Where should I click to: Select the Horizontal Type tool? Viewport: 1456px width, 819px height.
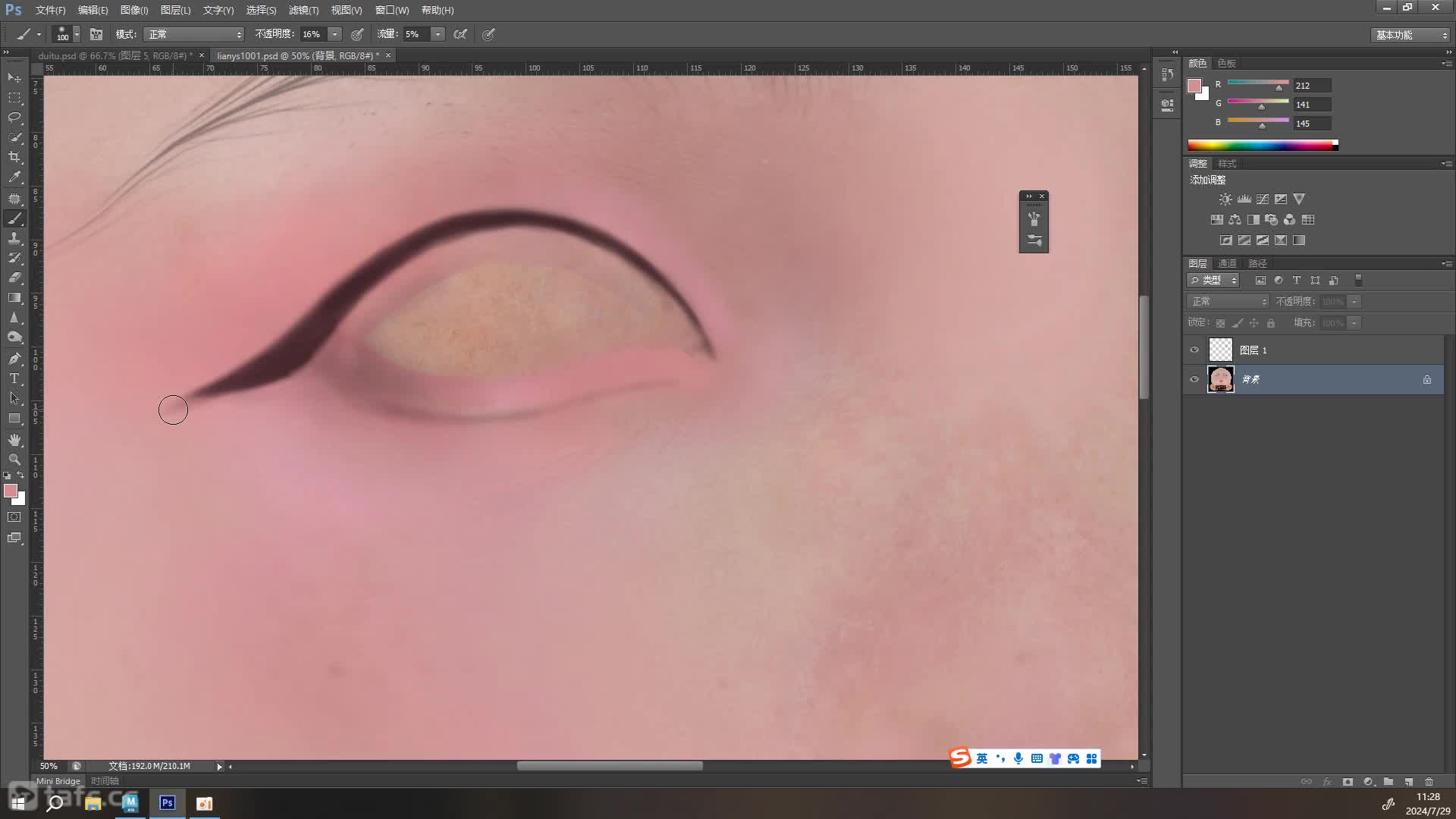14,378
